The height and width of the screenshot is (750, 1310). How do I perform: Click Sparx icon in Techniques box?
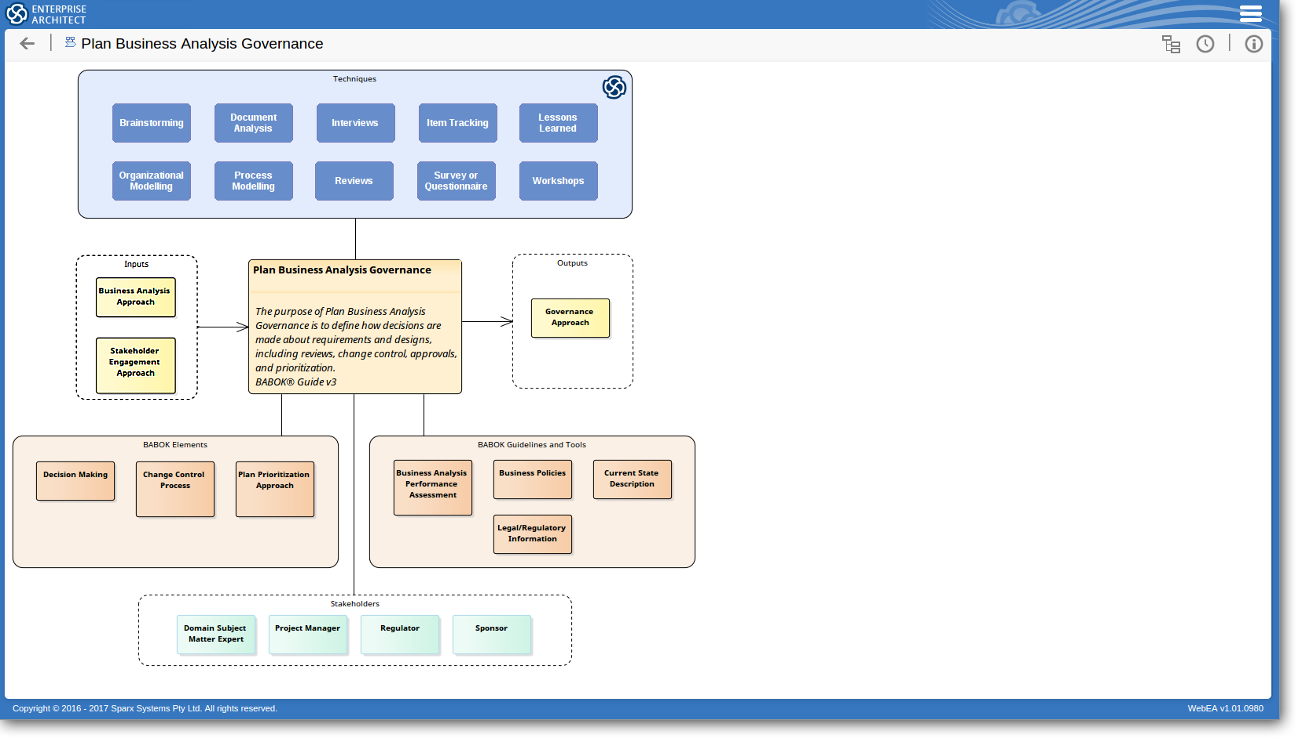[x=614, y=88]
